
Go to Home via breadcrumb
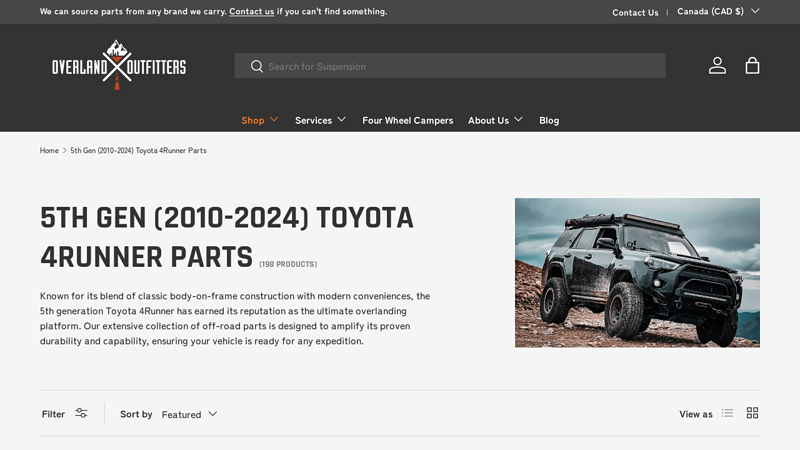(x=49, y=151)
